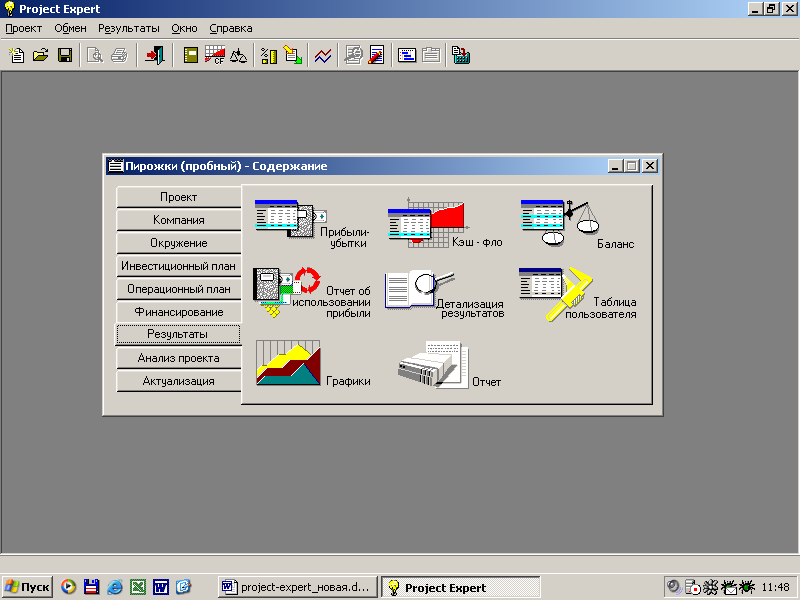The image size is (800, 600).
Task: Click the printer icon in the toolbar
Action: [119, 55]
